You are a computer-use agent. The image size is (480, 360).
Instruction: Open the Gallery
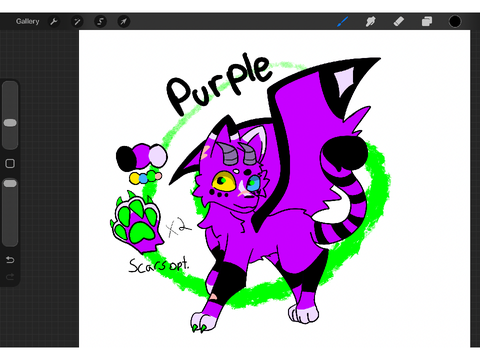point(27,22)
